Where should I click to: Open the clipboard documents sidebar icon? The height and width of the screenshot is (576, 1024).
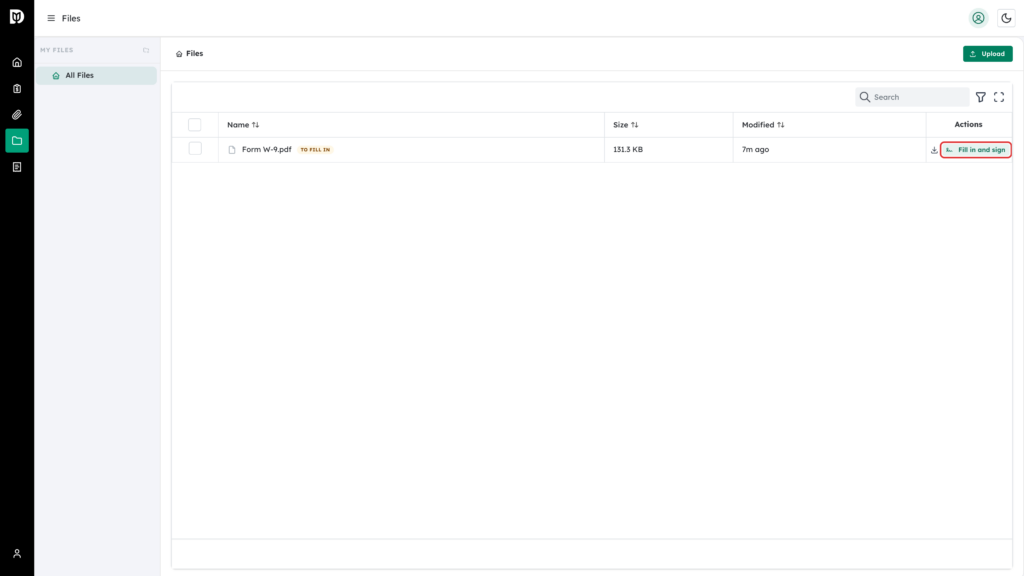[x=17, y=89]
